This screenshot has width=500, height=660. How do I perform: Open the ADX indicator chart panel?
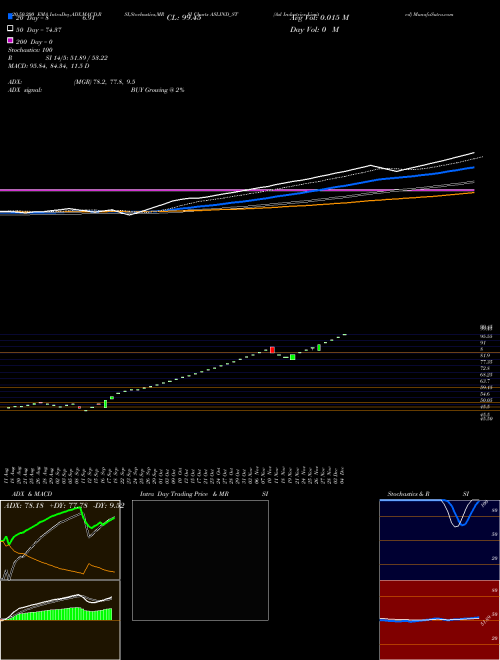pyautogui.click(x=60, y=540)
